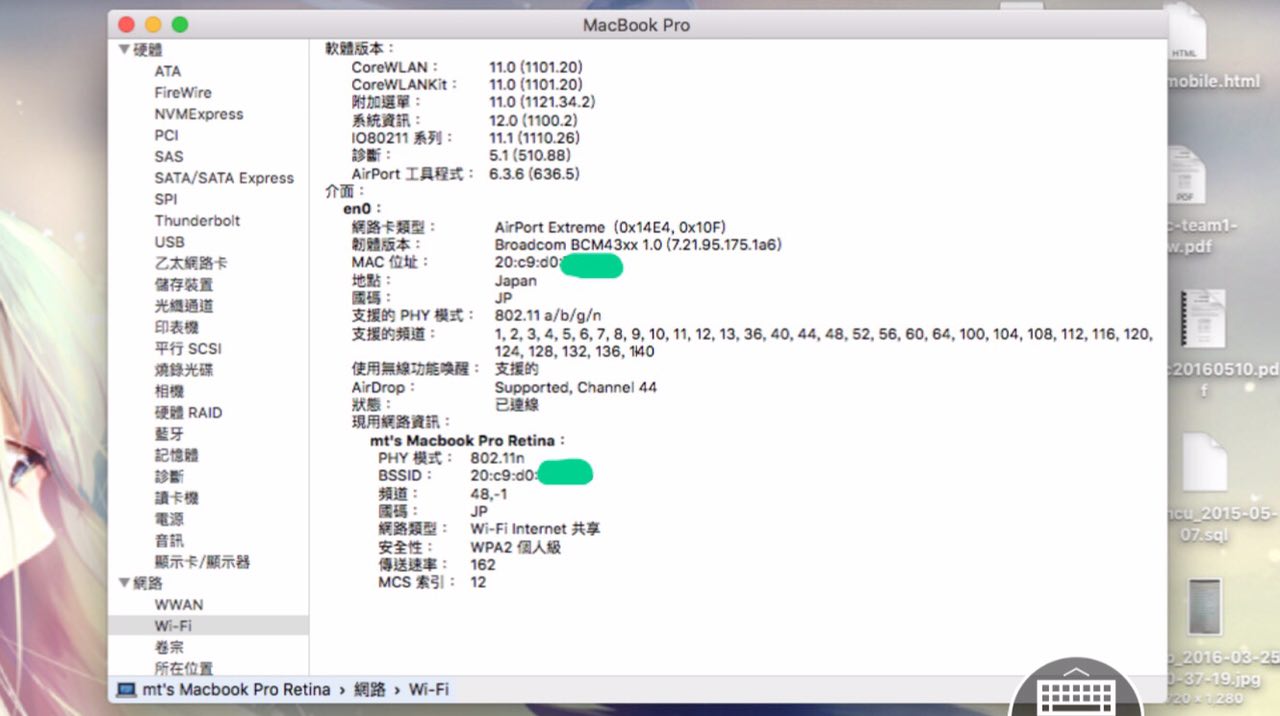Select 相機 camera entry

(169, 391)
